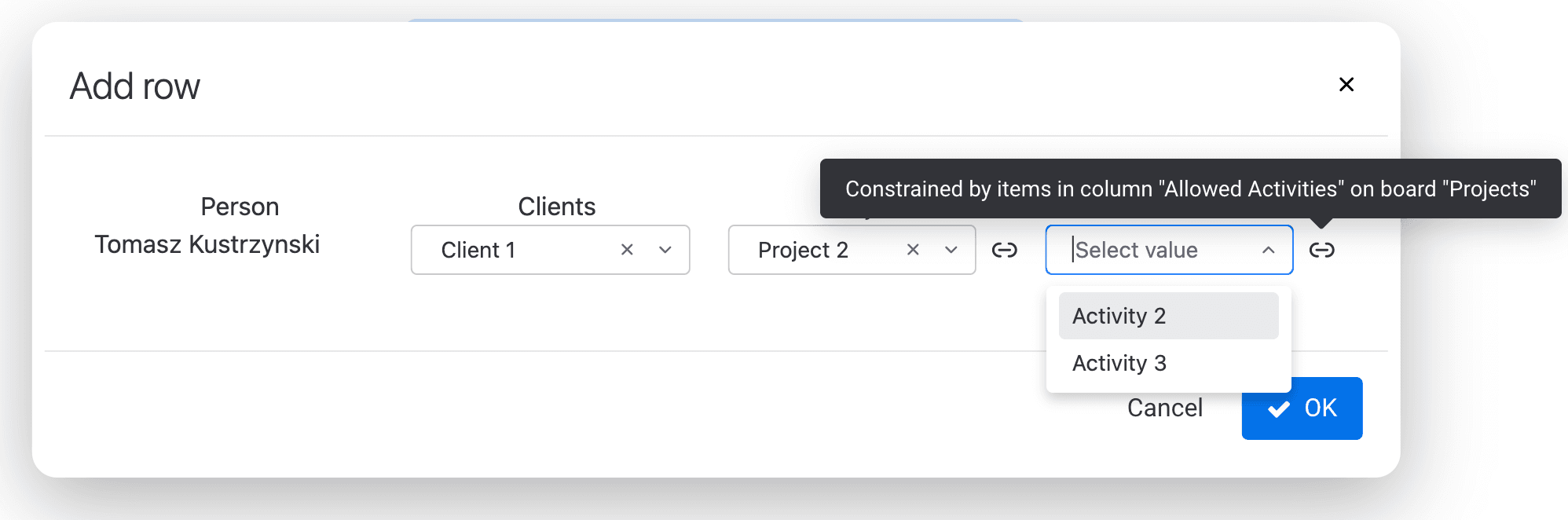Click the Clients column label

point(556,207)
